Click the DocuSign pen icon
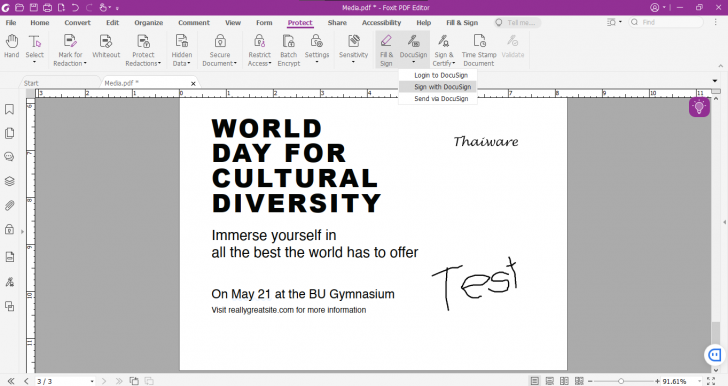The width and height of the screenshot is (728, 386). point(413,42)
